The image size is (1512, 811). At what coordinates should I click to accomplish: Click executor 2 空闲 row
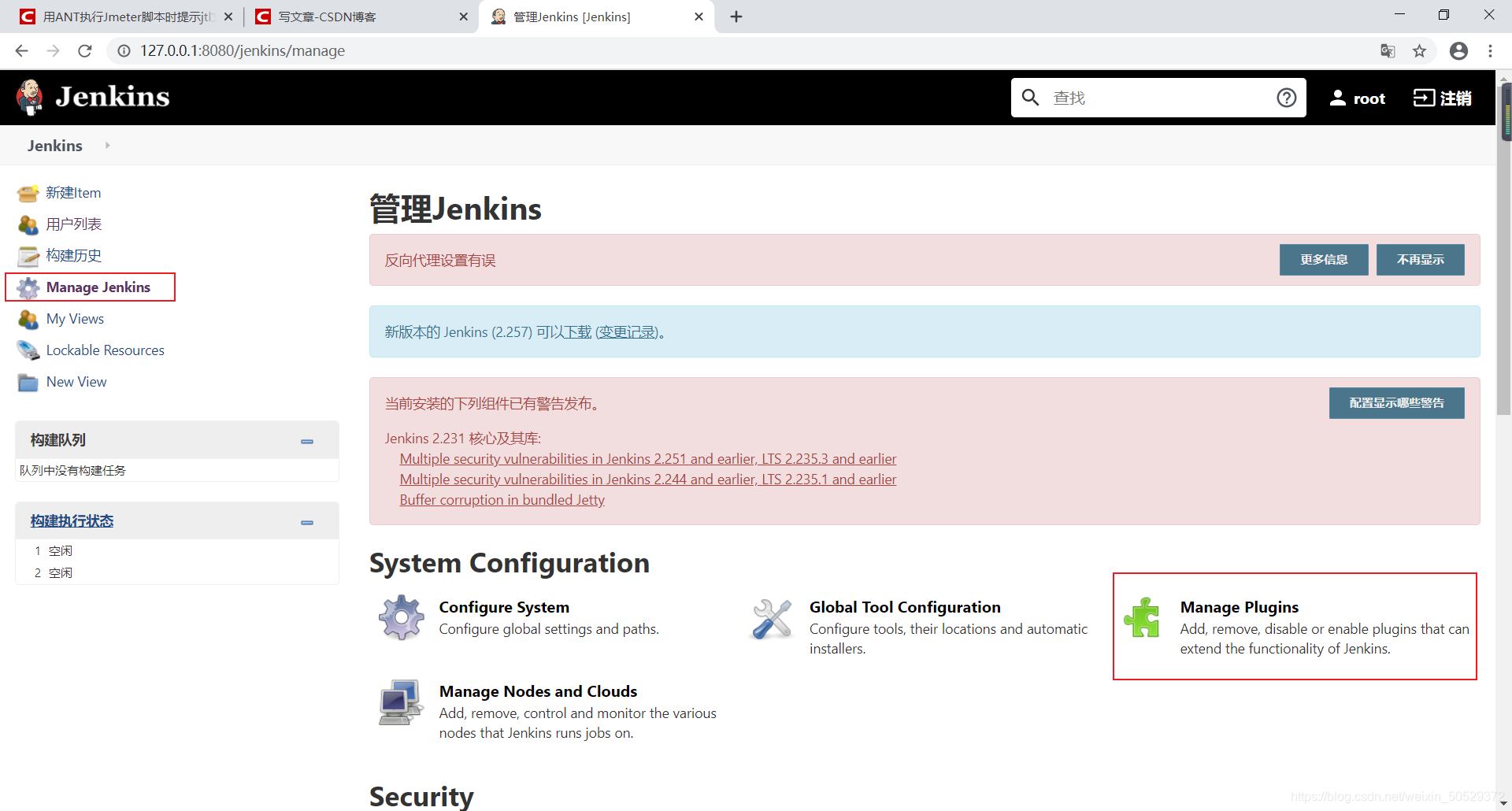coord(177,572)
